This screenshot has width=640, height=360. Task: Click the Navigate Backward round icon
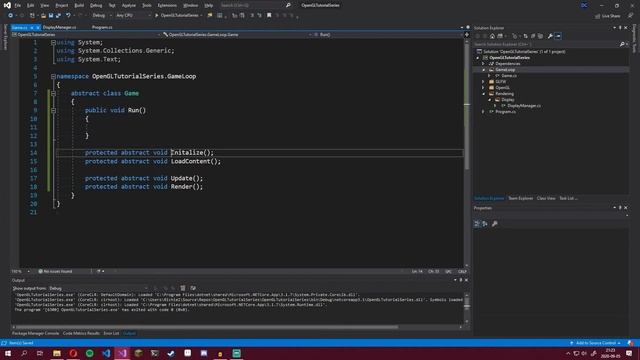pos(11,16)
